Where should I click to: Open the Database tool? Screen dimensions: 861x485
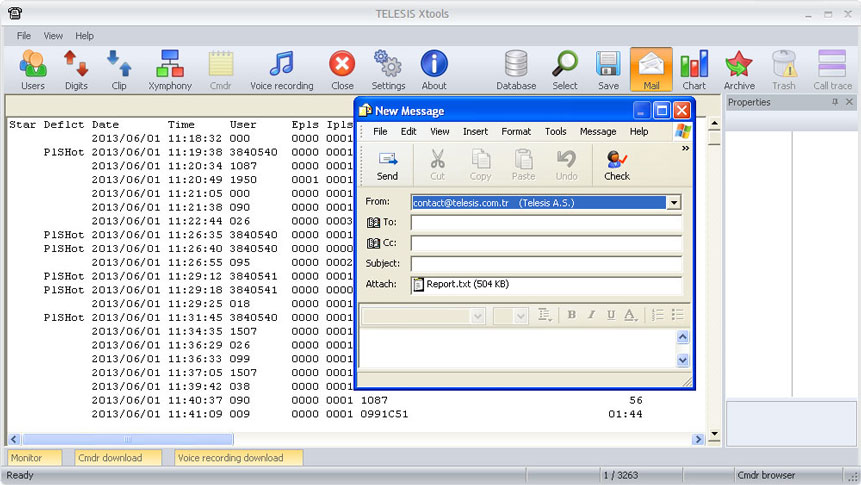[516, 70]
